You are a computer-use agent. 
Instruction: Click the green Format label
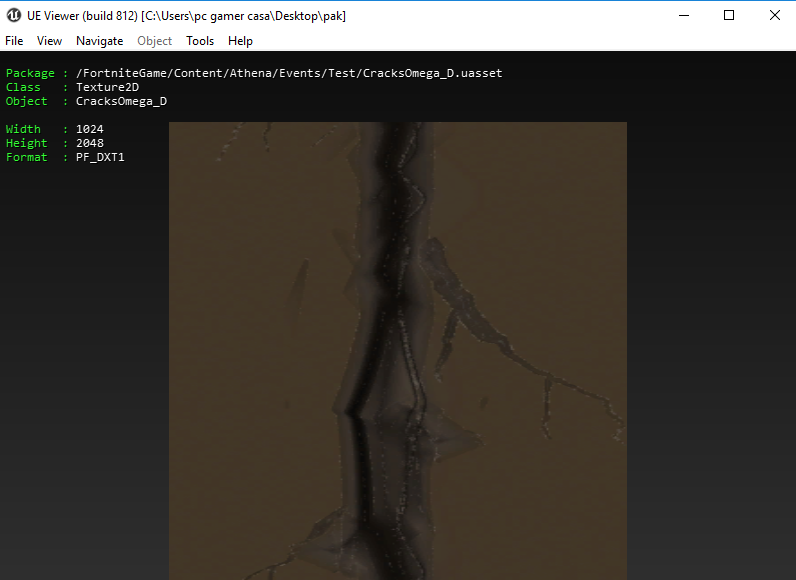click(x=26, y=157)
